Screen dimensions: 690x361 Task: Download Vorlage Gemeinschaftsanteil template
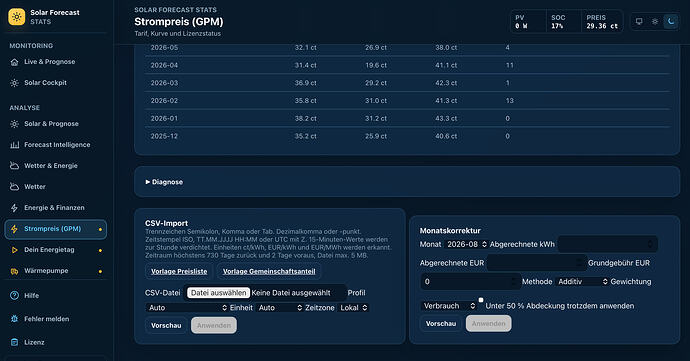[269, 272]
